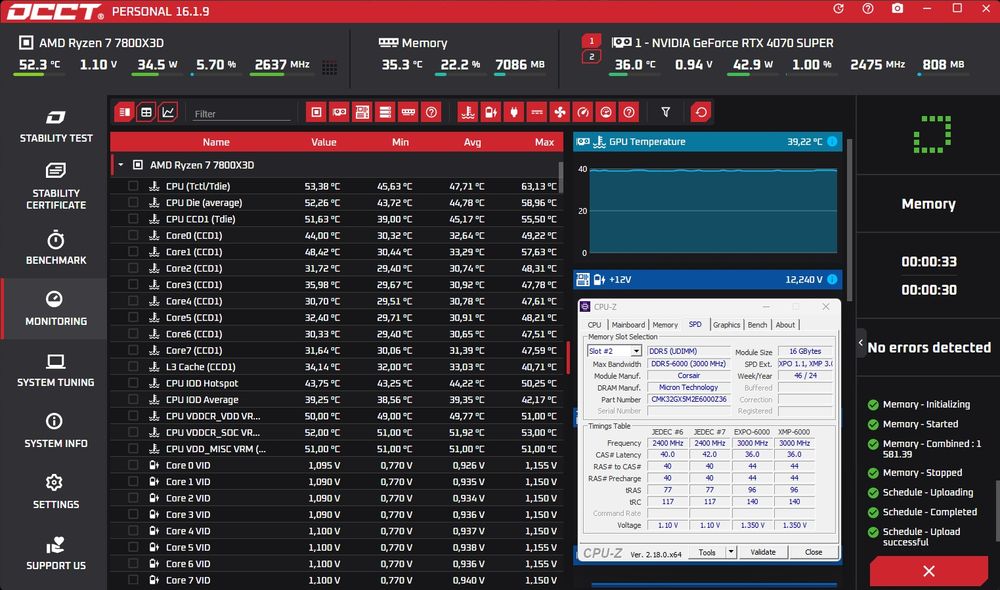Image resolution: width=1000 pixels, height=590 pixels.
Task: Select the +12V graph header bar
Action: pyautogui.click(x=707, y=279)
